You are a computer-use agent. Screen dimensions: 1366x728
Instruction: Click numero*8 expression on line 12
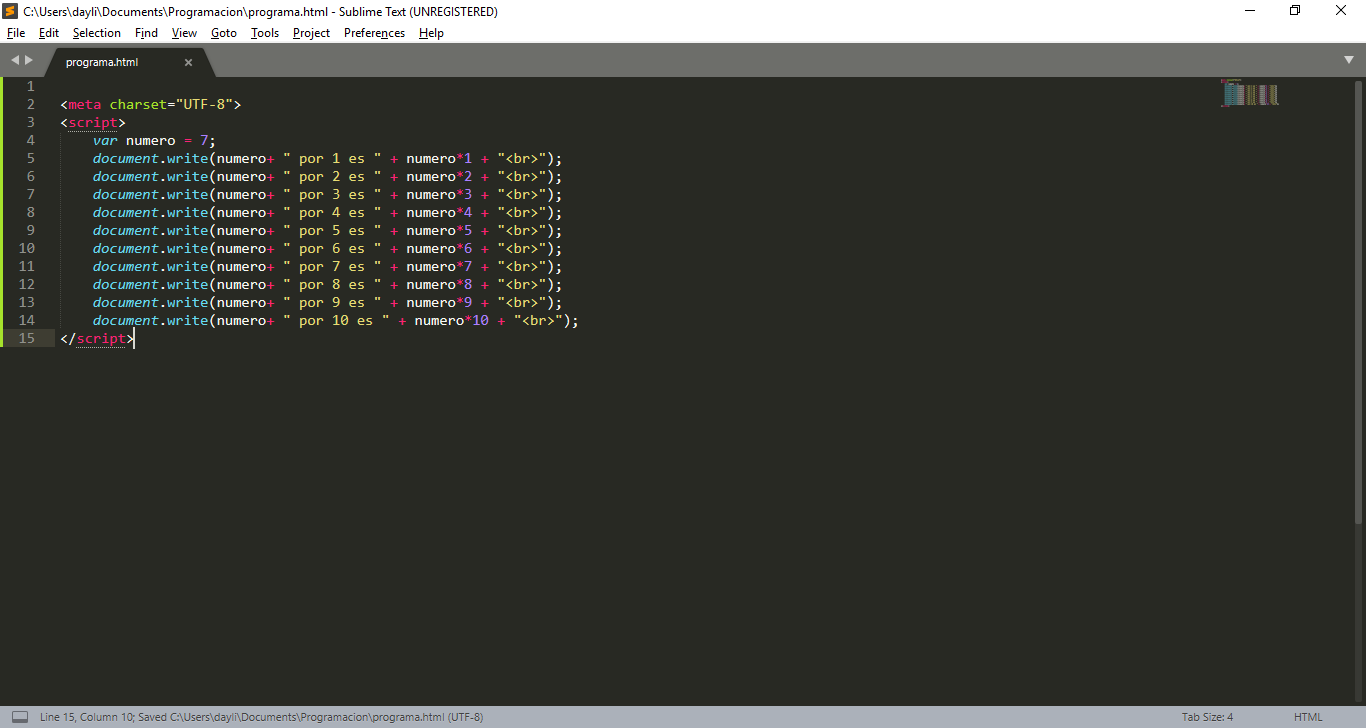click(439, 284)
